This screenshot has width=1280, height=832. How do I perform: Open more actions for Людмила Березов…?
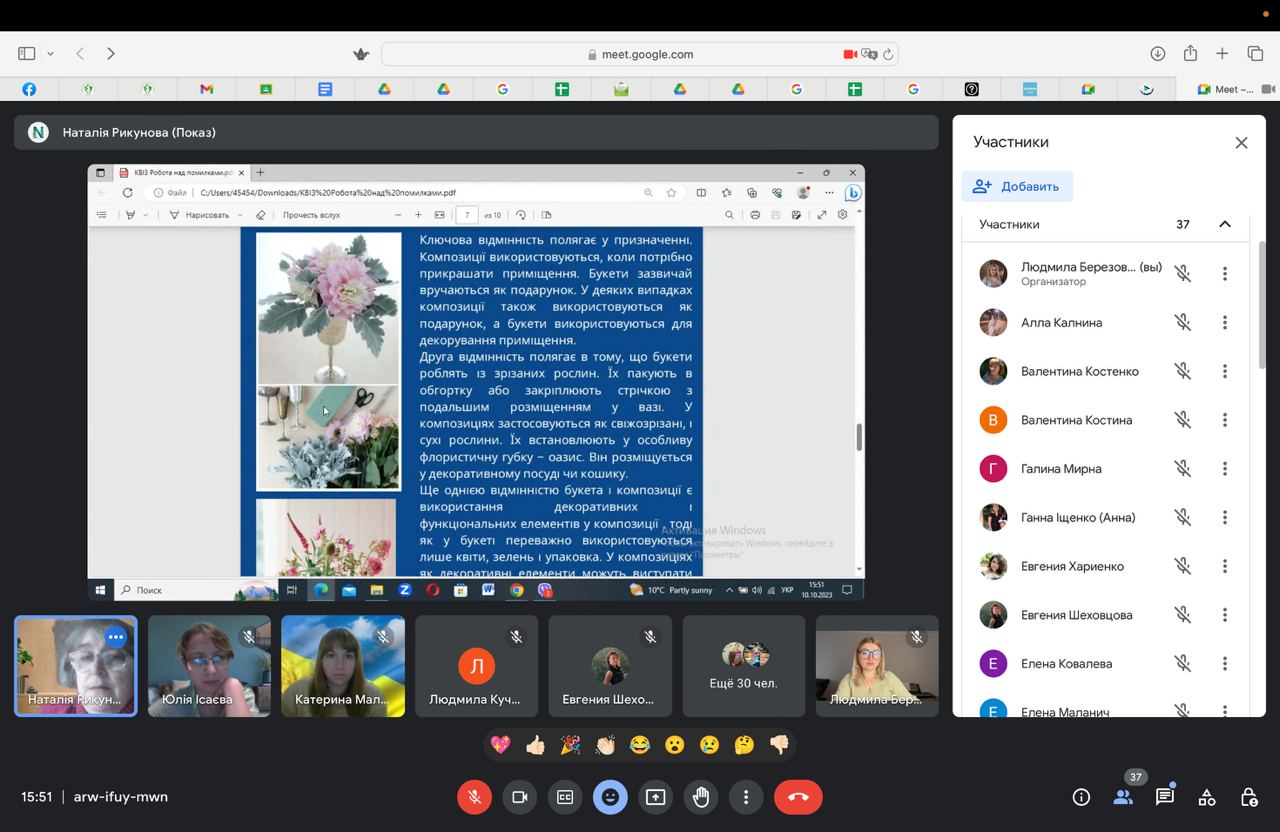coord(1224,273)
